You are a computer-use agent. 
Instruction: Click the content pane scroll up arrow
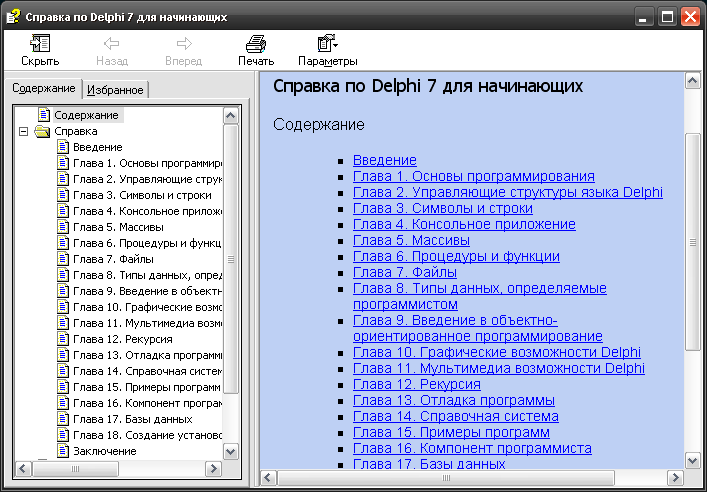(x=692, y=82)
